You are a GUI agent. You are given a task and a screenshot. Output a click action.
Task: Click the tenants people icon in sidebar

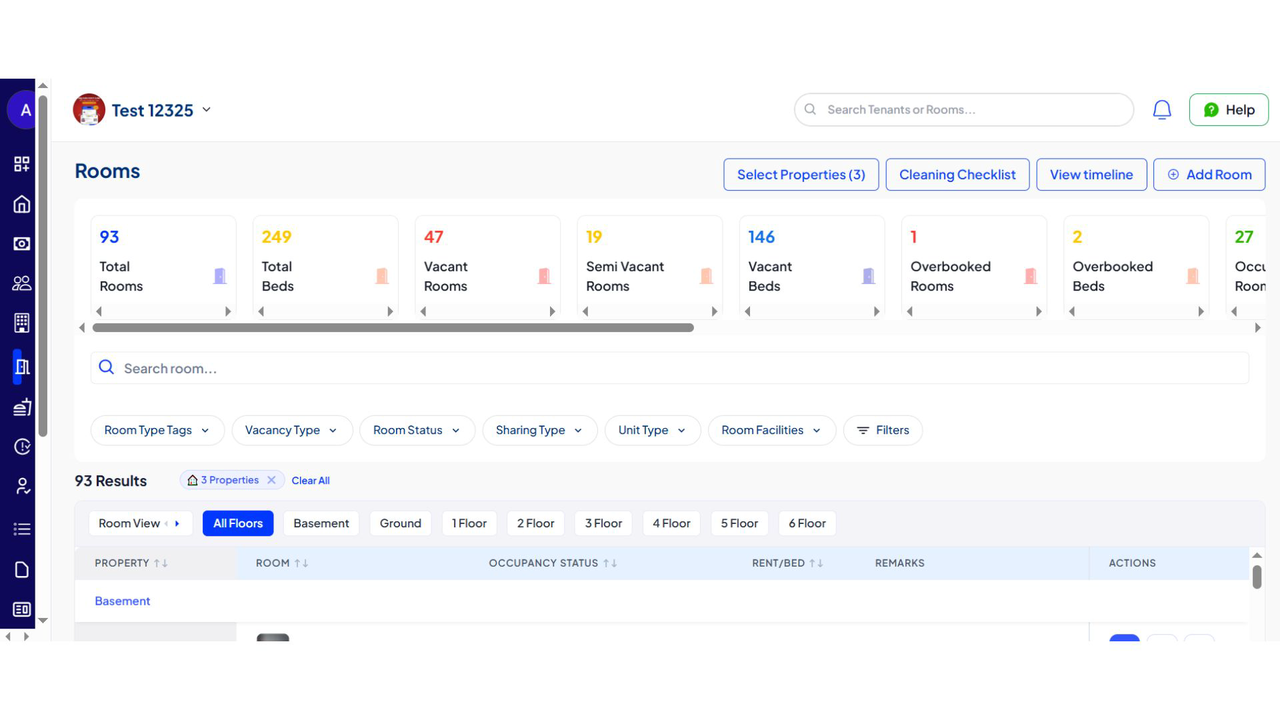coord(21,283)
